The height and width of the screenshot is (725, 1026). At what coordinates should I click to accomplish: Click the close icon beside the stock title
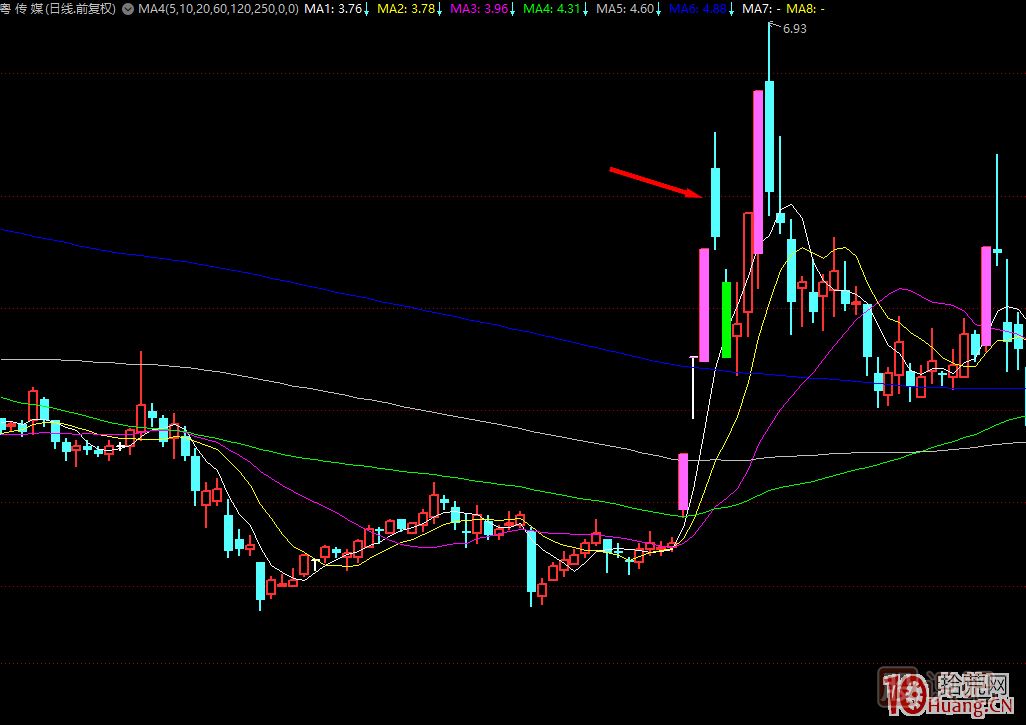(127, 9)
